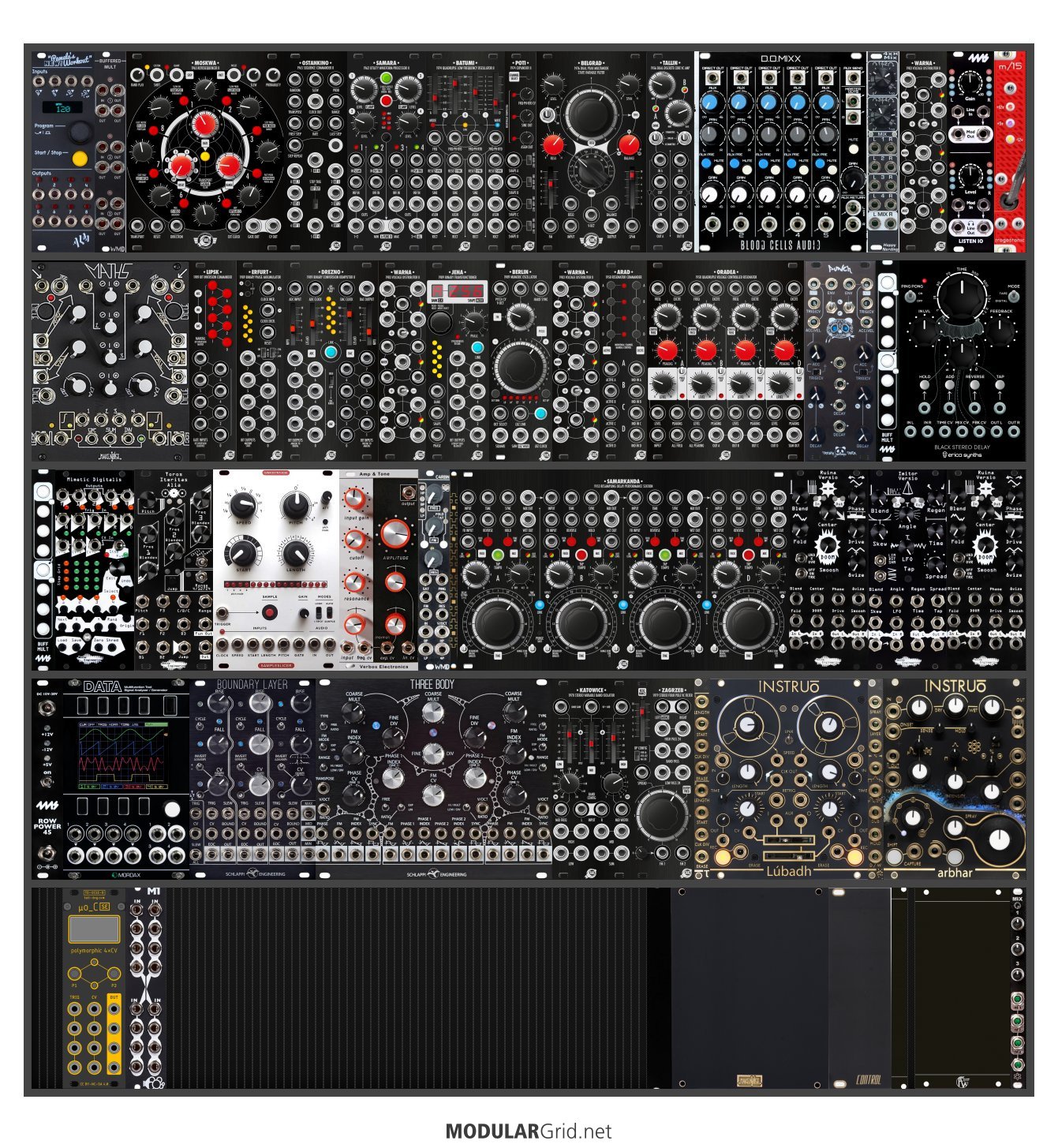Image resolution: width=1058 pixels, height=1148 pixels.
Task: Click the white encoder button on Mordax DATA
Action: [x=172, y=810]
